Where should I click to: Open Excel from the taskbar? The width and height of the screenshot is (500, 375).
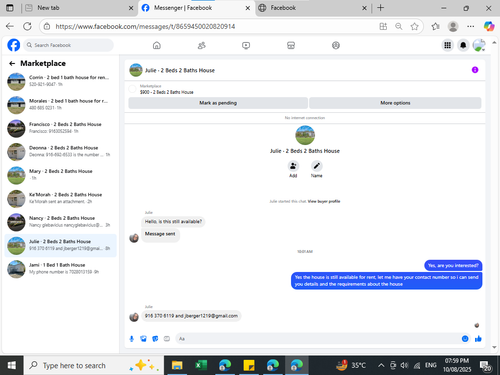point(201,365)
